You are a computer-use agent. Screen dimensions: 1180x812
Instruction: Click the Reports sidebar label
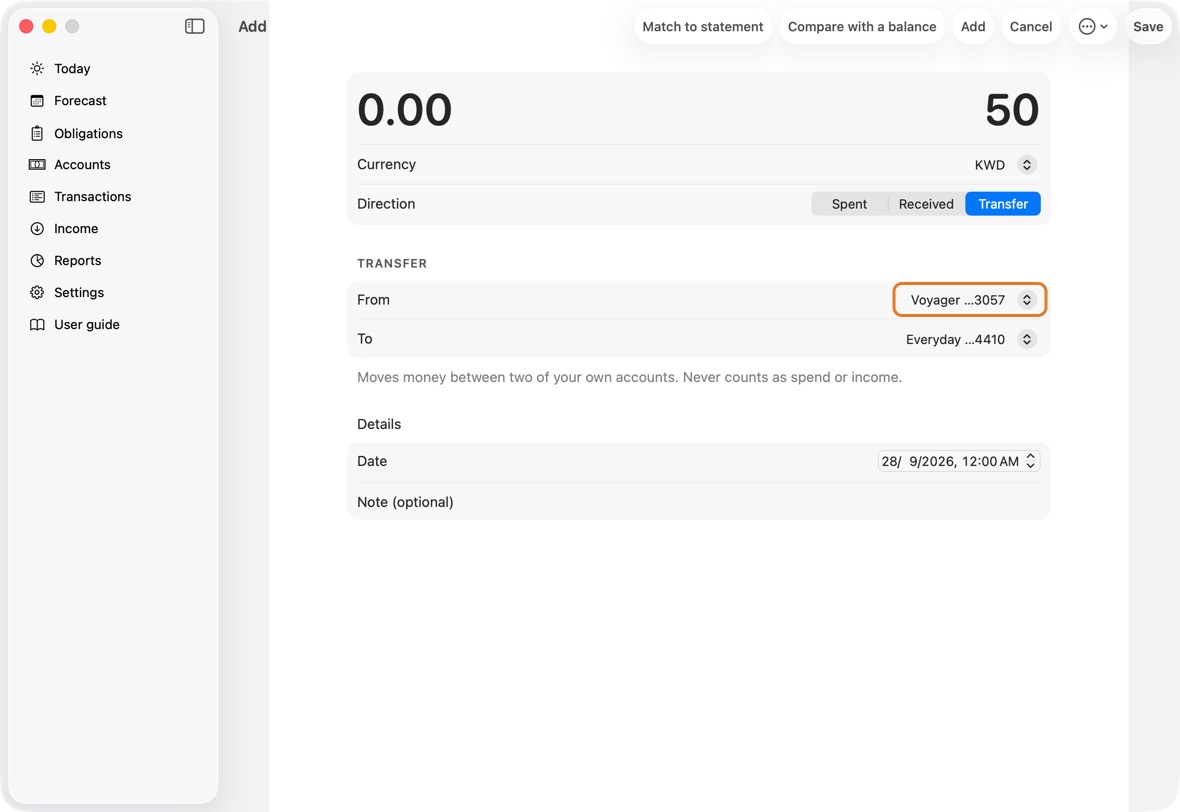point(78,260)
